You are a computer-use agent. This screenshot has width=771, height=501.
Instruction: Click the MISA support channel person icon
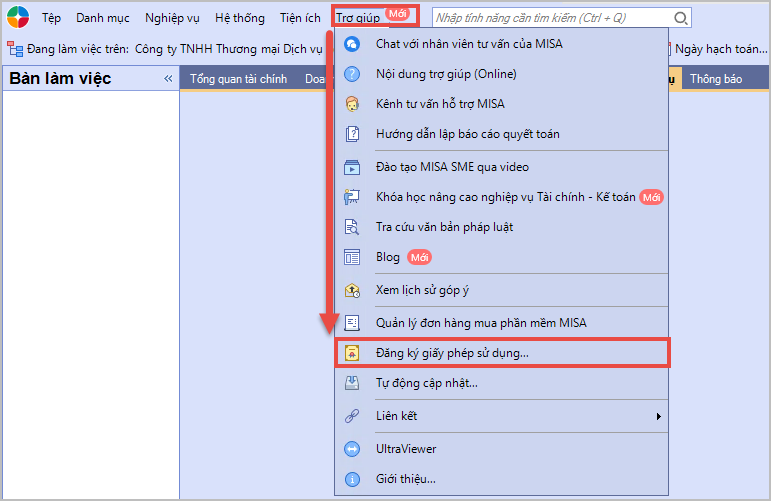(352, 104)
